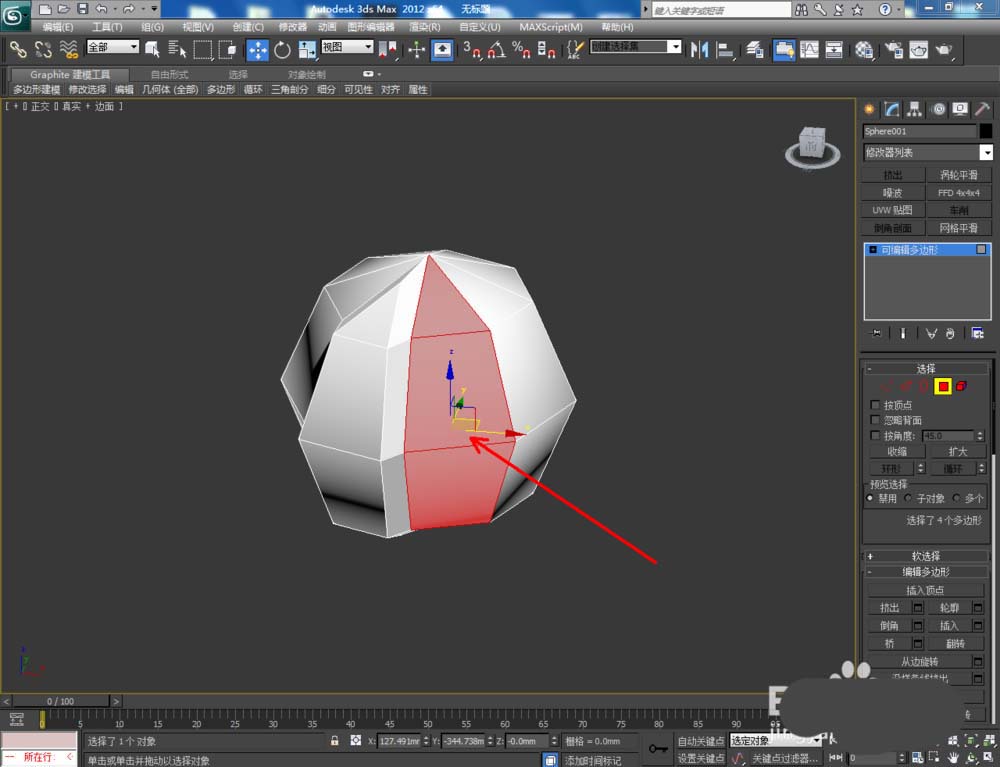Toggle the 忽略背面 checkbox

(x=876, y=420)
